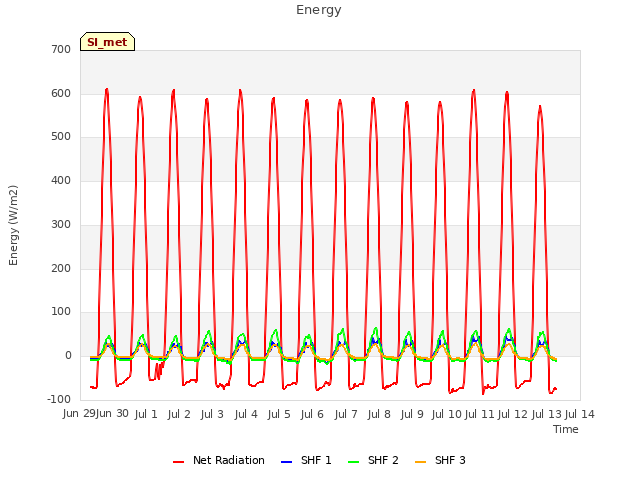Click the Jul 10 x-axis label
The image size is (640, 480).
tap(447, 414)
